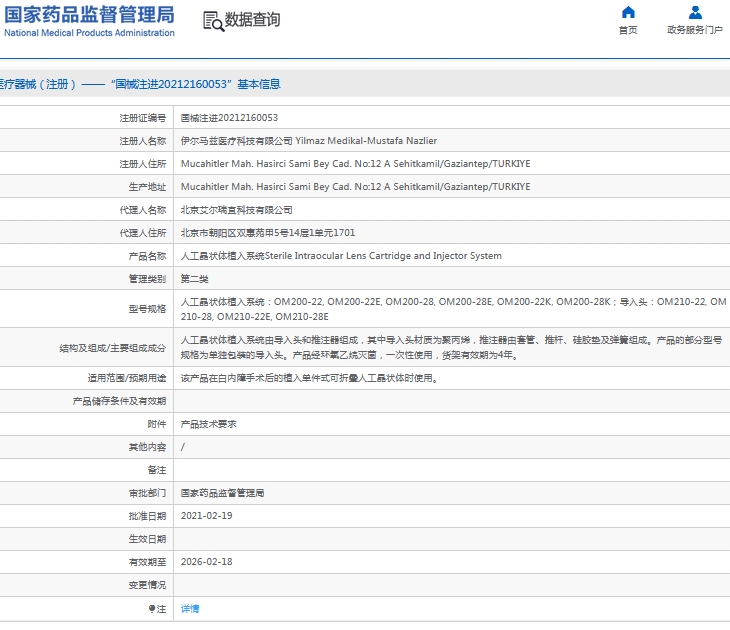730x630 pixels.
Task: Click the 产品名称 label
Action: coord(147,256)
